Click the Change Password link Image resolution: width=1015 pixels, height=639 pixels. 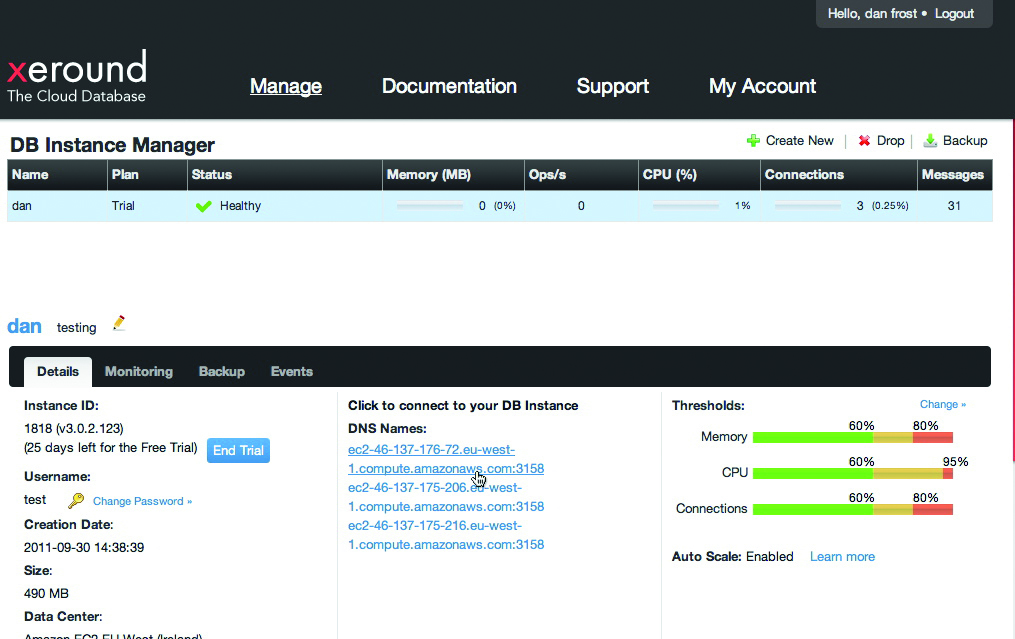coord(142,501)
